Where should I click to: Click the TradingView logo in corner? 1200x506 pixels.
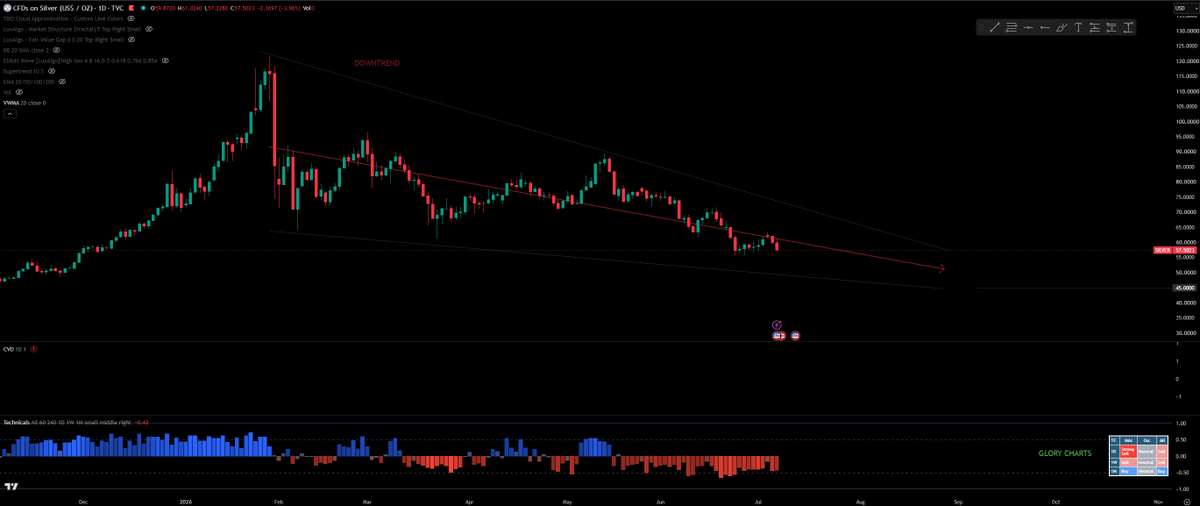(12, 487)
